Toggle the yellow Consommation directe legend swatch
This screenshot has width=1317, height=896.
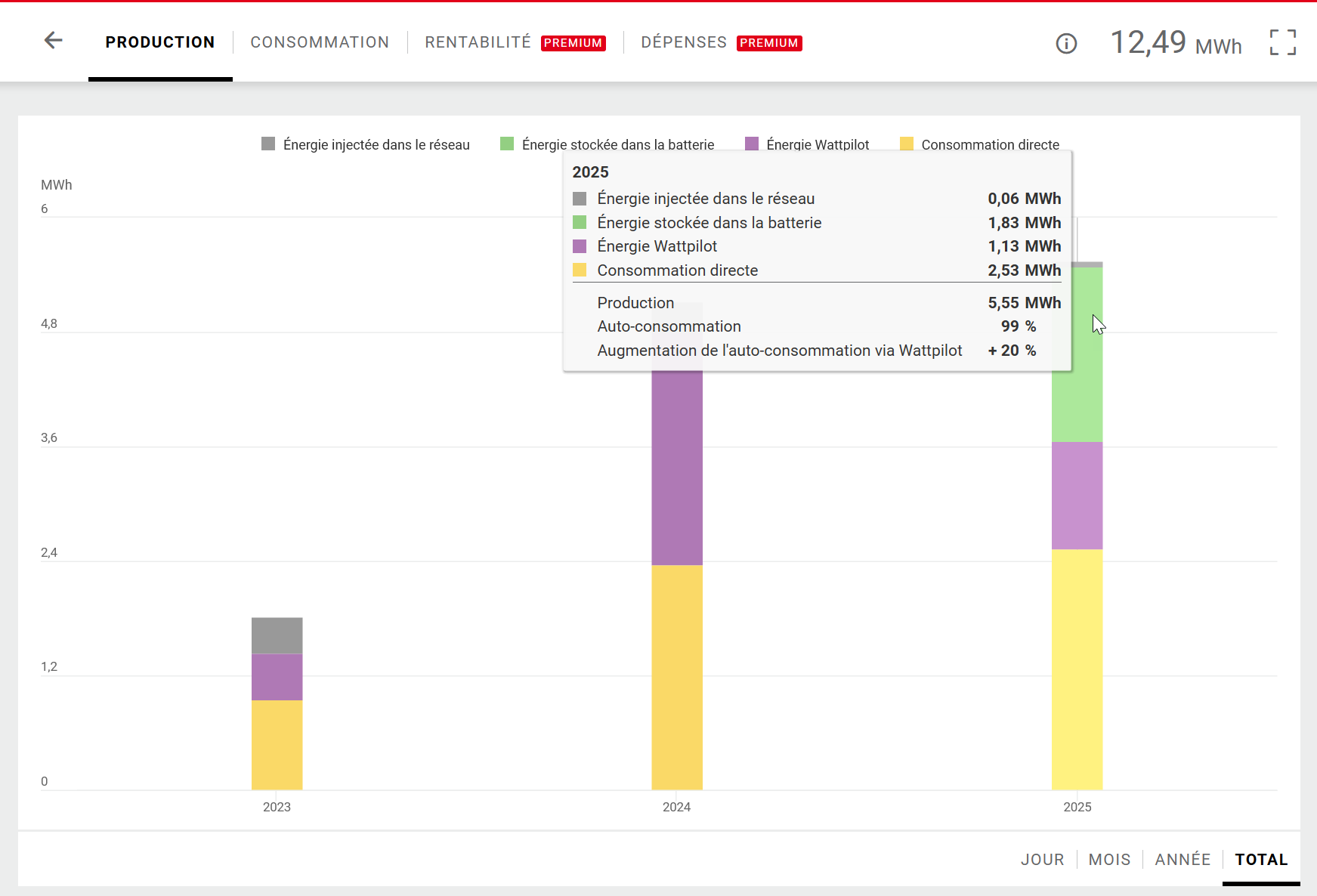[907, 144]
